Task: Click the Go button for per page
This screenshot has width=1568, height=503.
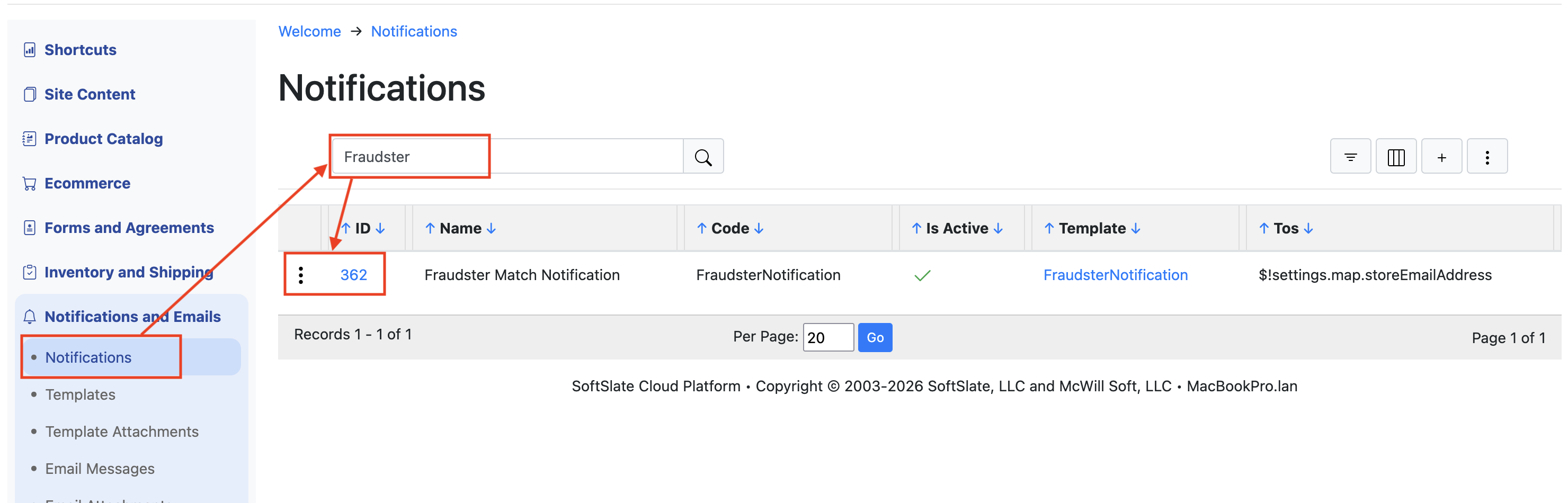Action: click(874, 337)
